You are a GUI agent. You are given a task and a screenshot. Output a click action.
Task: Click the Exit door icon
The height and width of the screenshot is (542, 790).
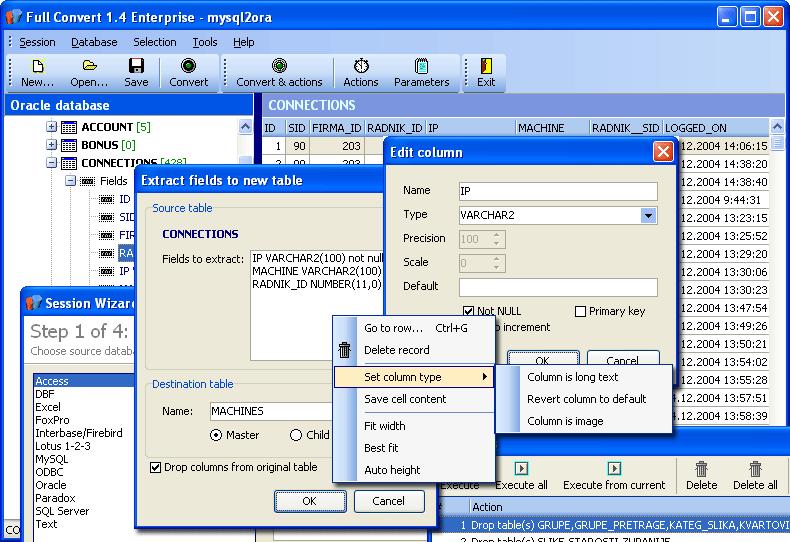coord(486,66)
